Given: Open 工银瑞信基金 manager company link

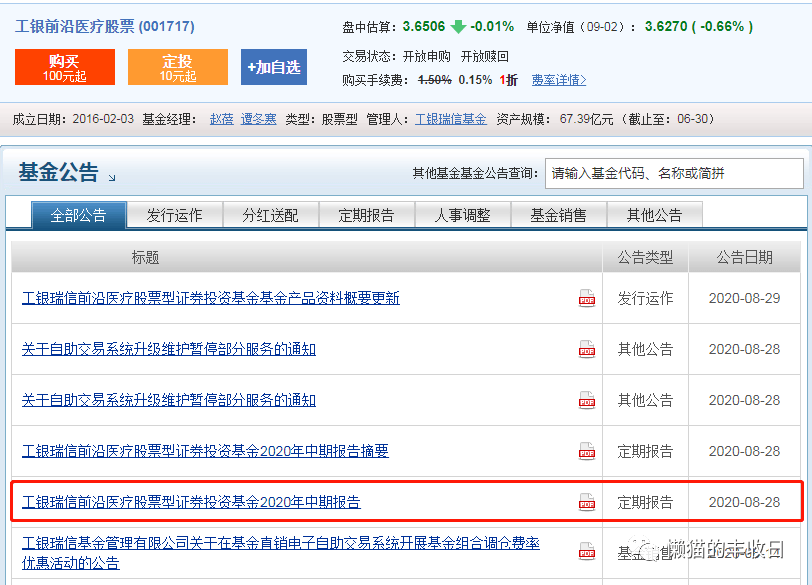Looking at the screenshot, I should (451, 119).
